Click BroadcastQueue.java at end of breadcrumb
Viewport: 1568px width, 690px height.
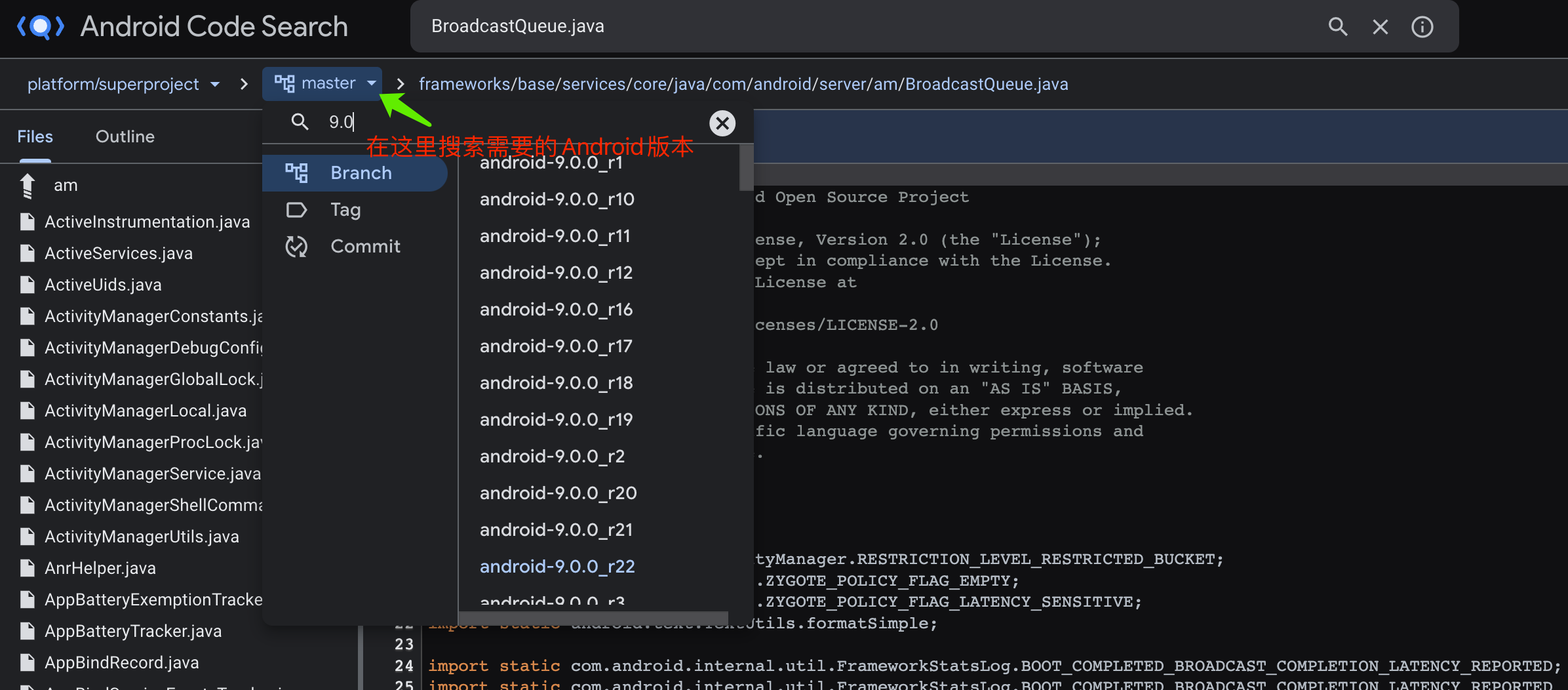click(987, 84)
